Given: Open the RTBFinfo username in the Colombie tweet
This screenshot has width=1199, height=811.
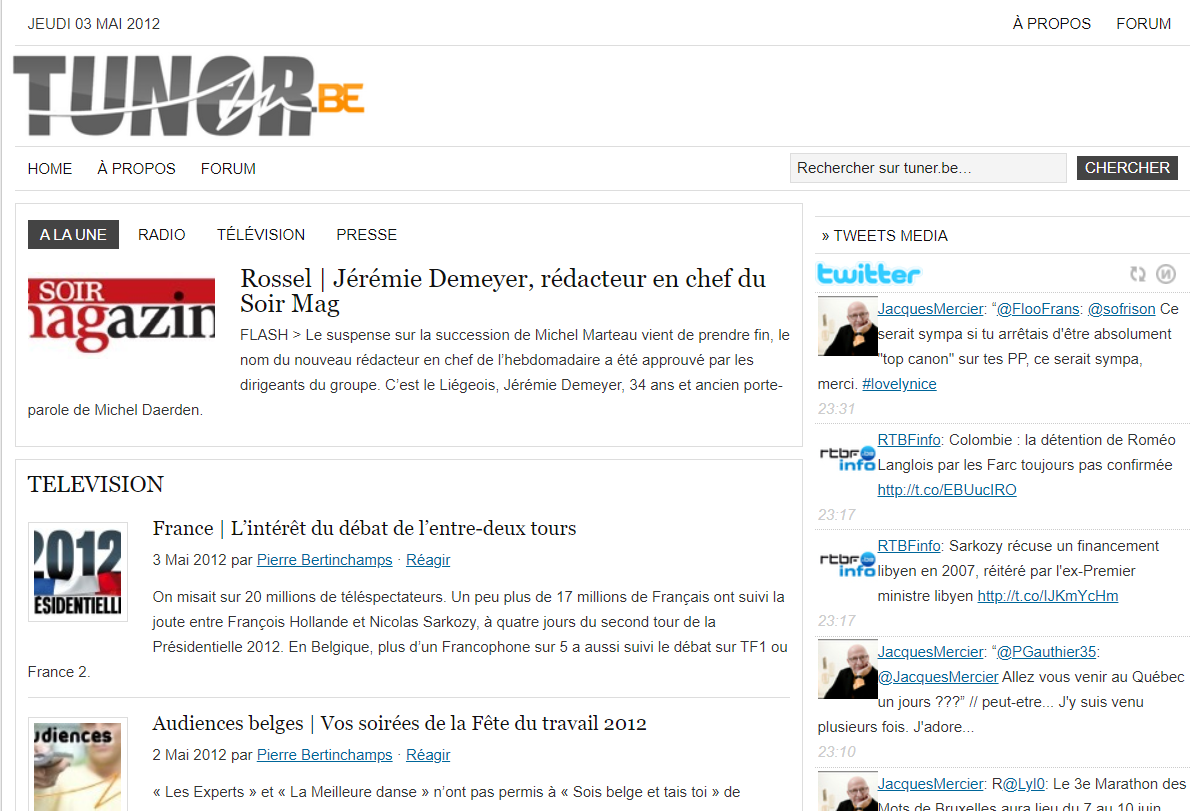Looking at the screenshot, I should click(x=908, y=440).
